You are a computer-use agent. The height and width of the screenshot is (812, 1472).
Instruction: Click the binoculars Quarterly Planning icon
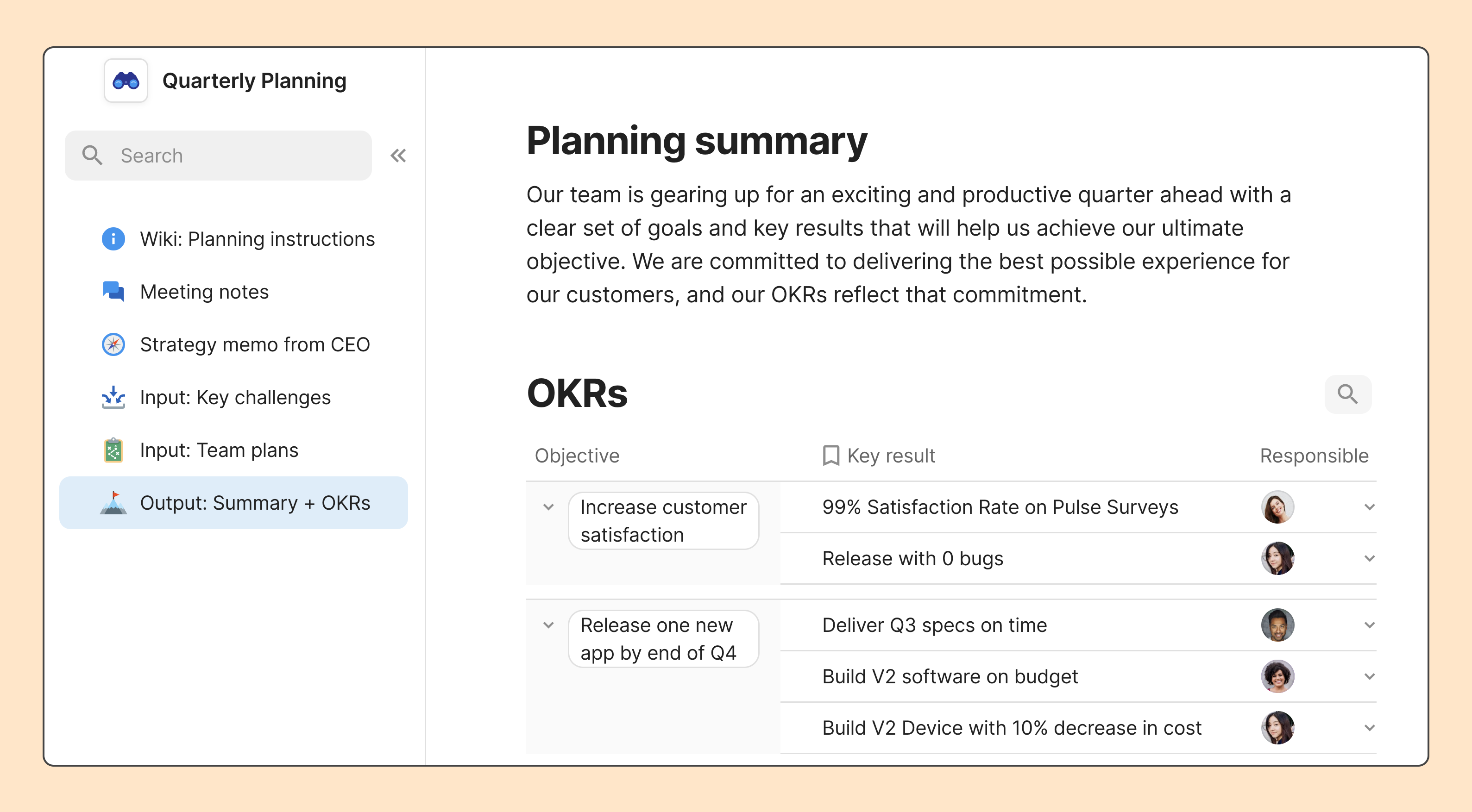(126, 81)
